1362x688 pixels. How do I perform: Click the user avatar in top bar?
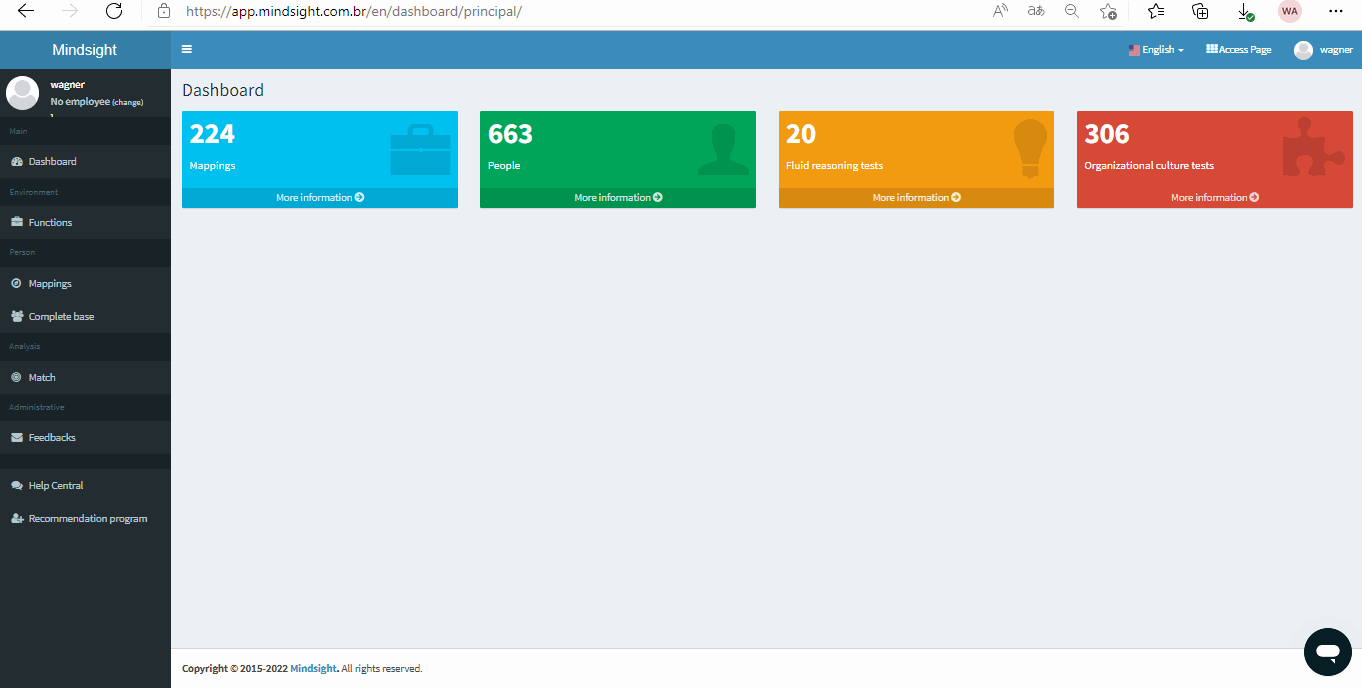pos(1303,50)
